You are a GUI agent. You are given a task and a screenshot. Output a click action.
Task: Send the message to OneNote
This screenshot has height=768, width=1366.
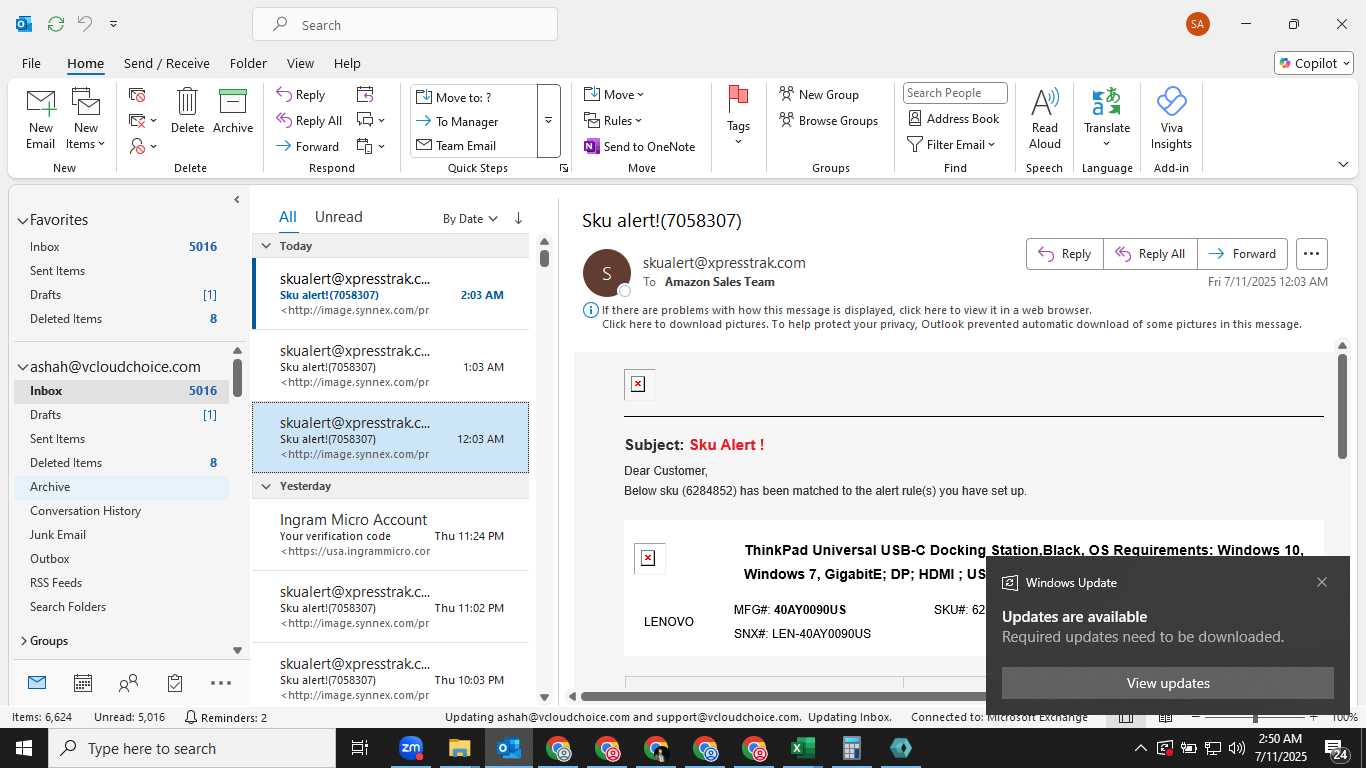tap(640, 146)
